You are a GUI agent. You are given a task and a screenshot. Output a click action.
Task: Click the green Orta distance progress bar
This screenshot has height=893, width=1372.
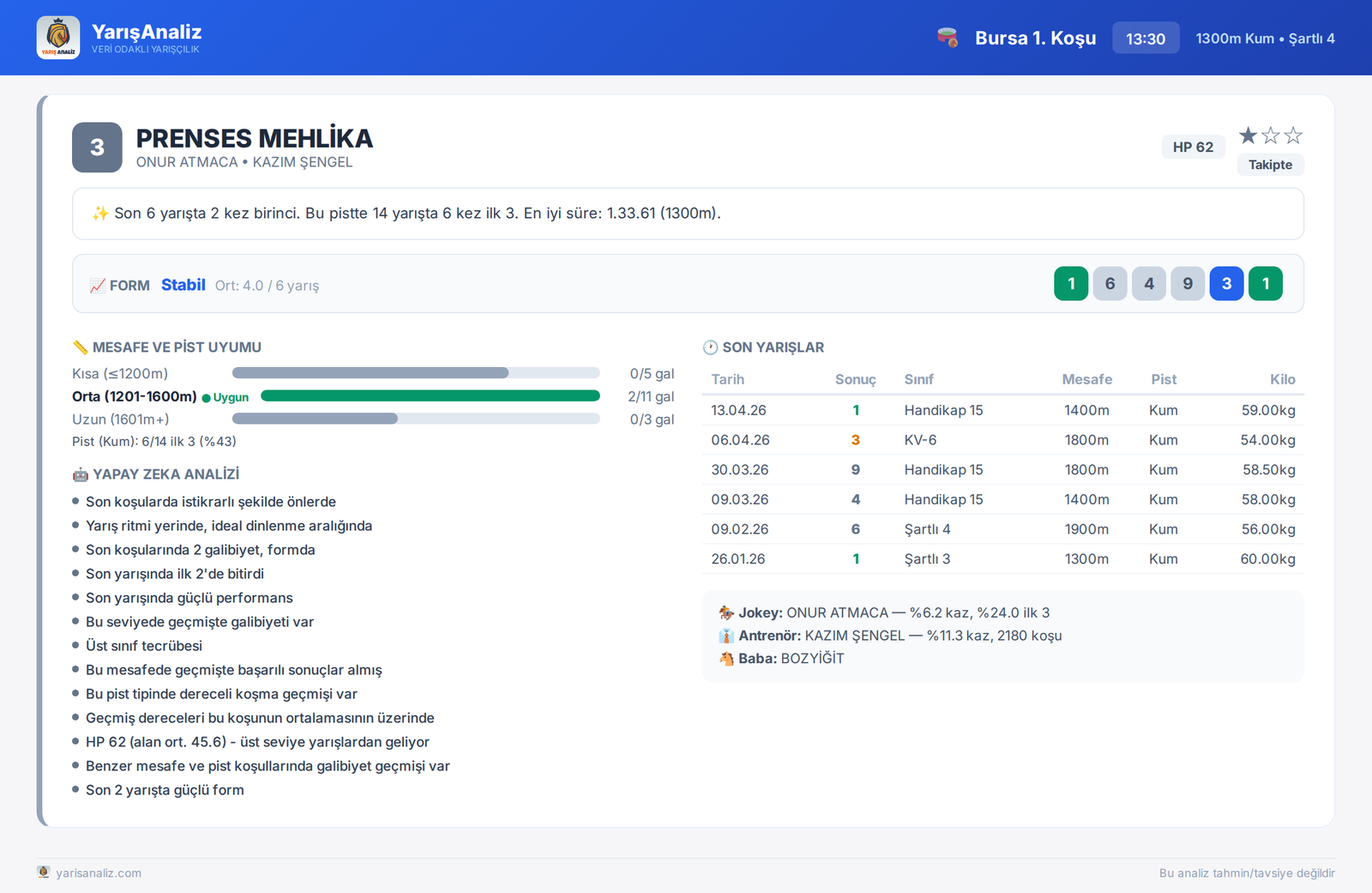point(430,396)
